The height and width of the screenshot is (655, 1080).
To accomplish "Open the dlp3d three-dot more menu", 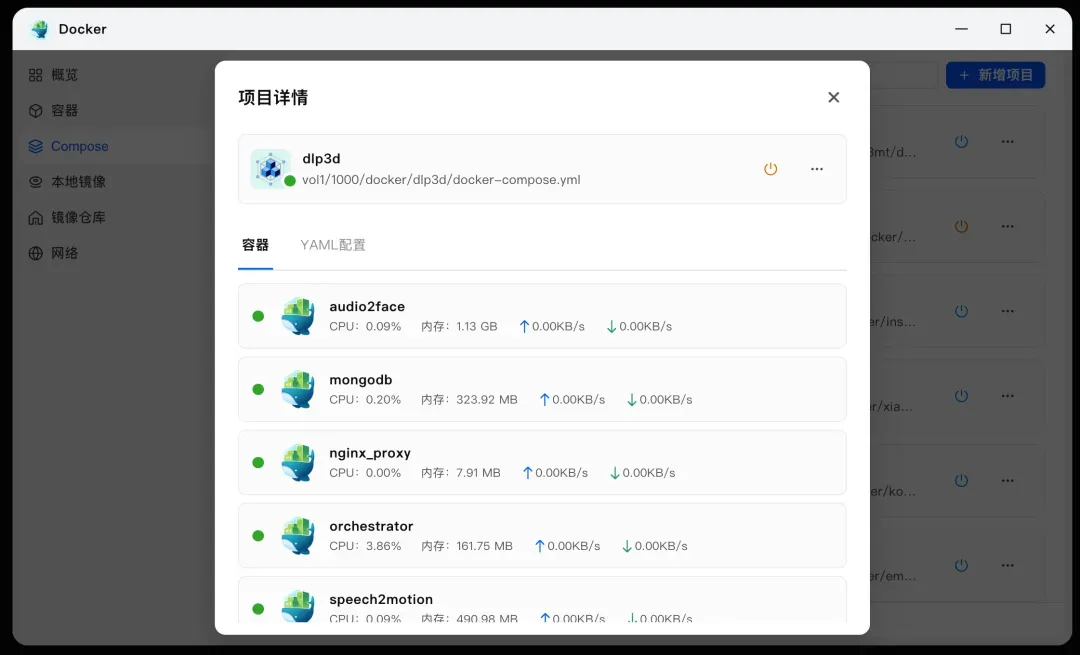I will 817,169.
